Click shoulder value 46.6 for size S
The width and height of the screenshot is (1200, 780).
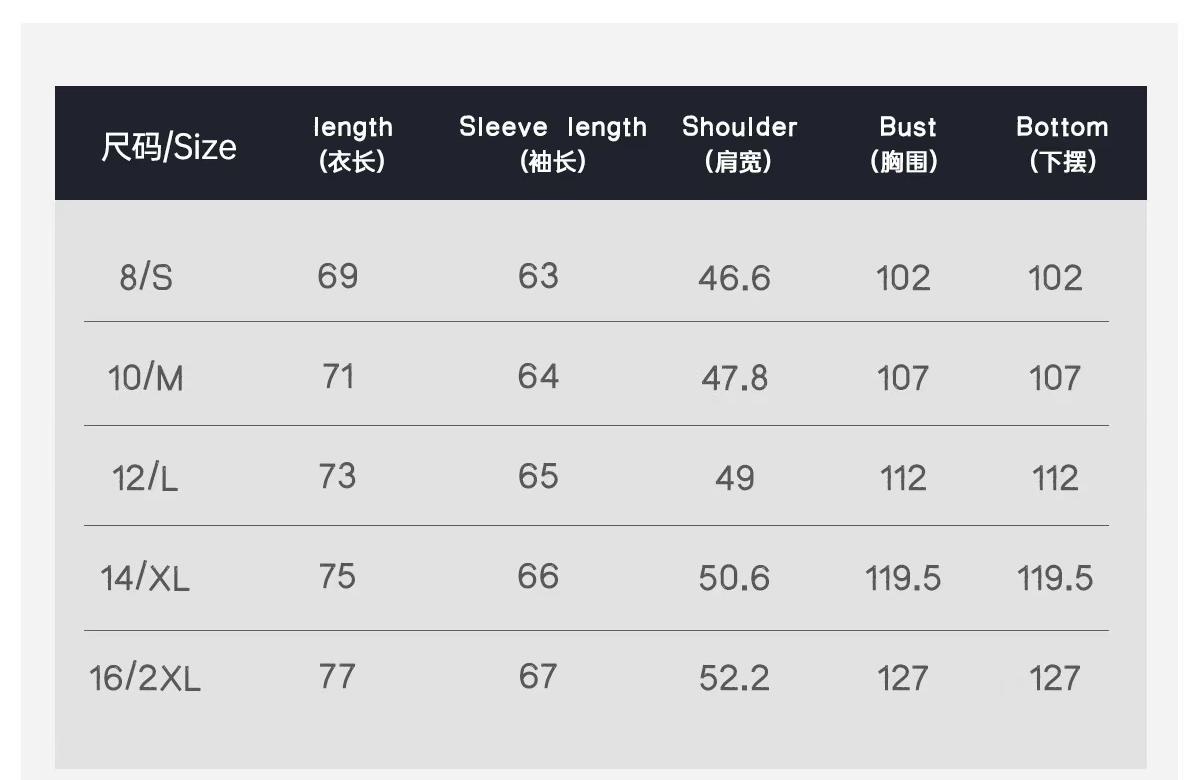734,278
